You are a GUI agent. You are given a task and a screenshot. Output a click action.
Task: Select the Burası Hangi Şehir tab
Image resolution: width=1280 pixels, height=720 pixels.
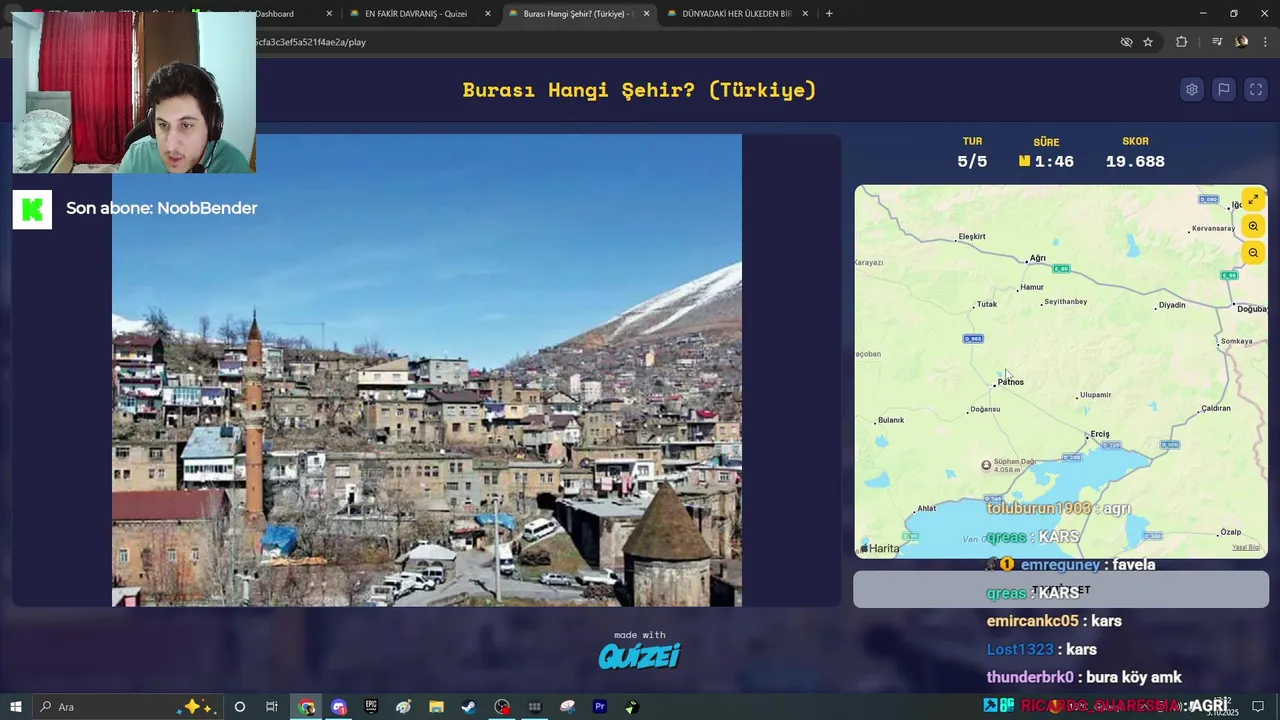point(577,14)
